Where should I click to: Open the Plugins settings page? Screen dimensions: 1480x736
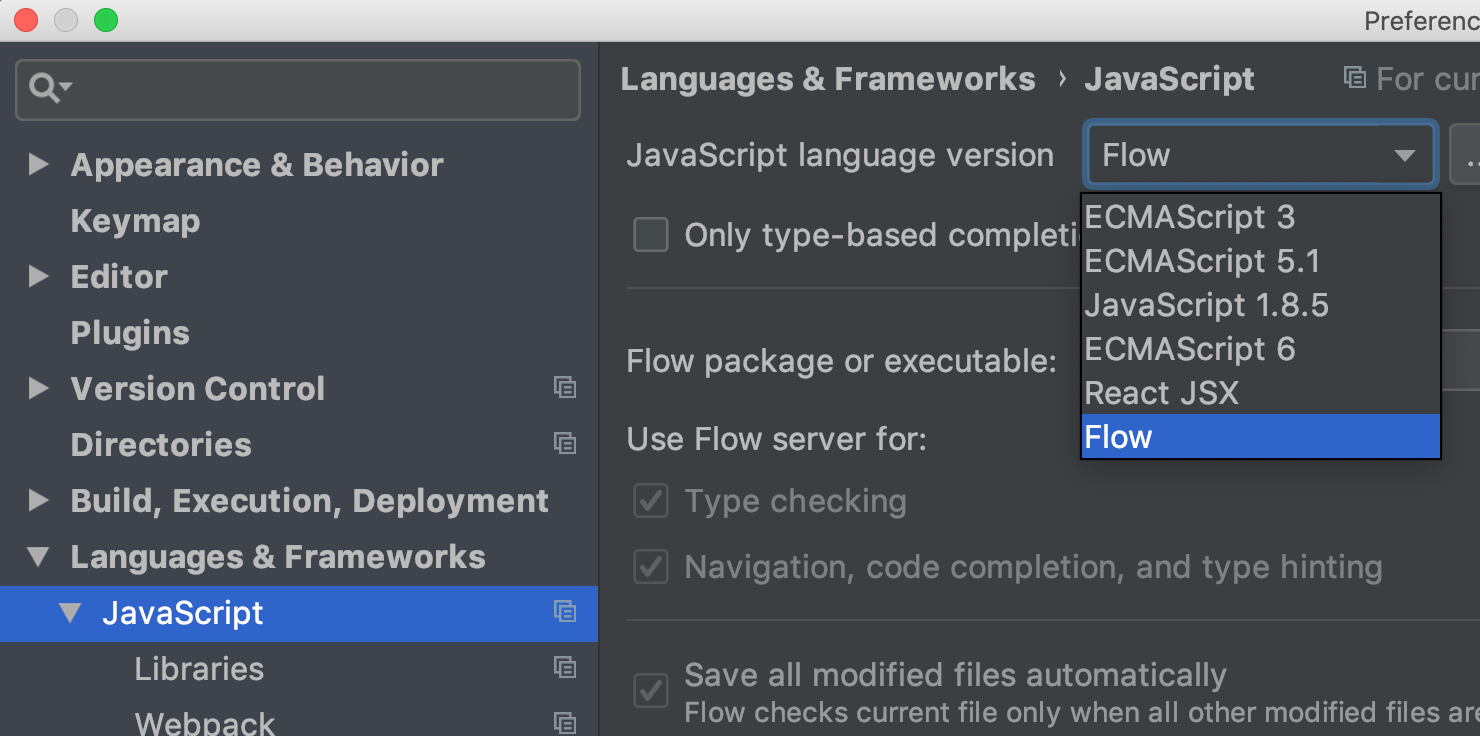pos(130,332)
